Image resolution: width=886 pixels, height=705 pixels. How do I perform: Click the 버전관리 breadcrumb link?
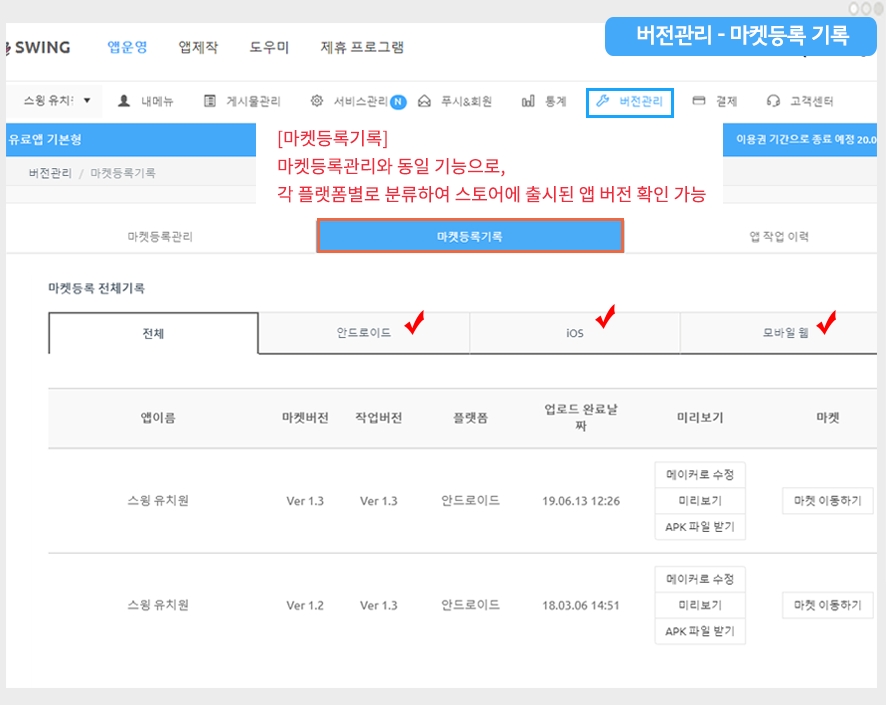[50, 173]
